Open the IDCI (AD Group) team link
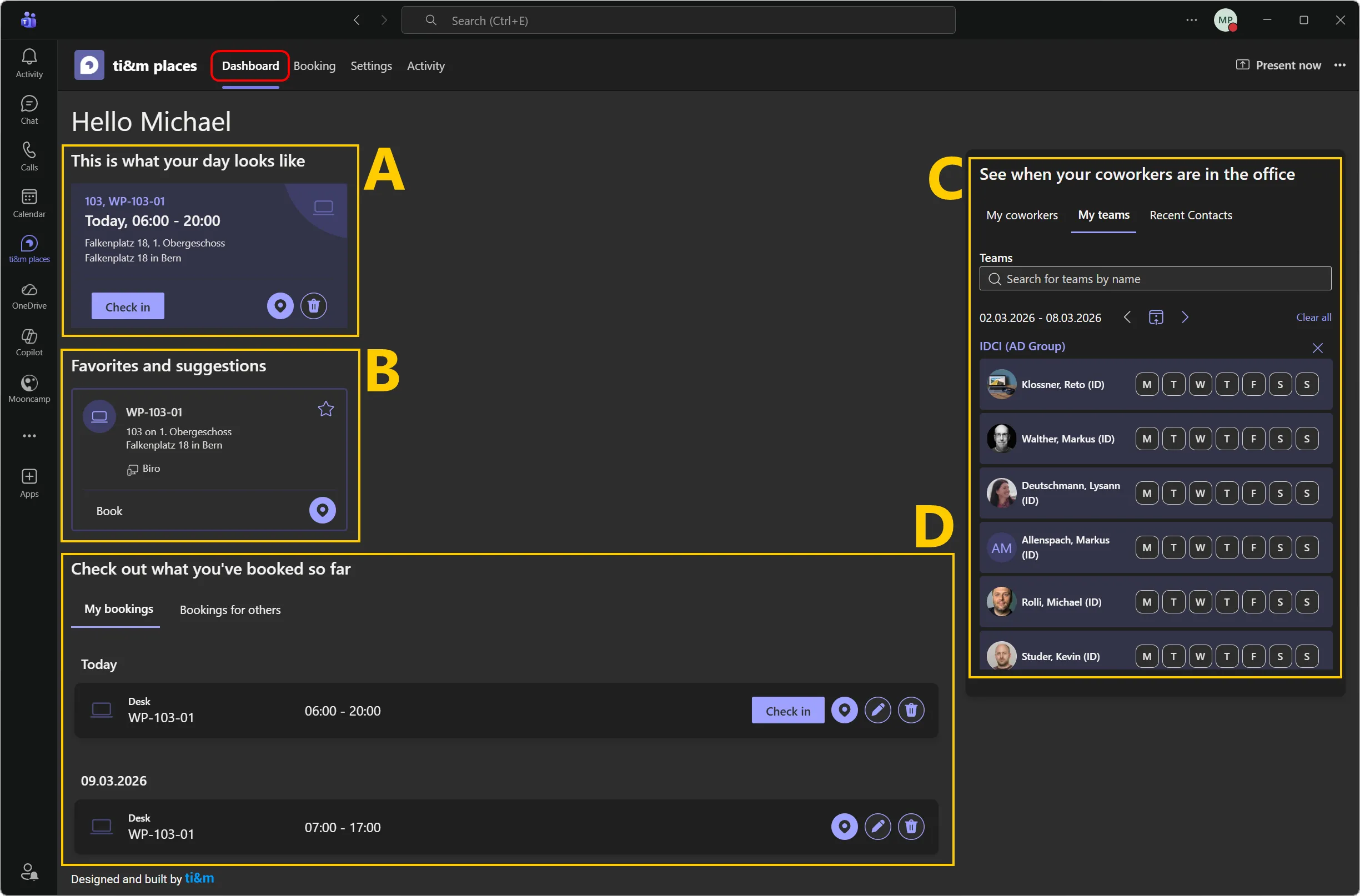The width and height of the screenshot is (1360, 896). (x=1022, y=346)
